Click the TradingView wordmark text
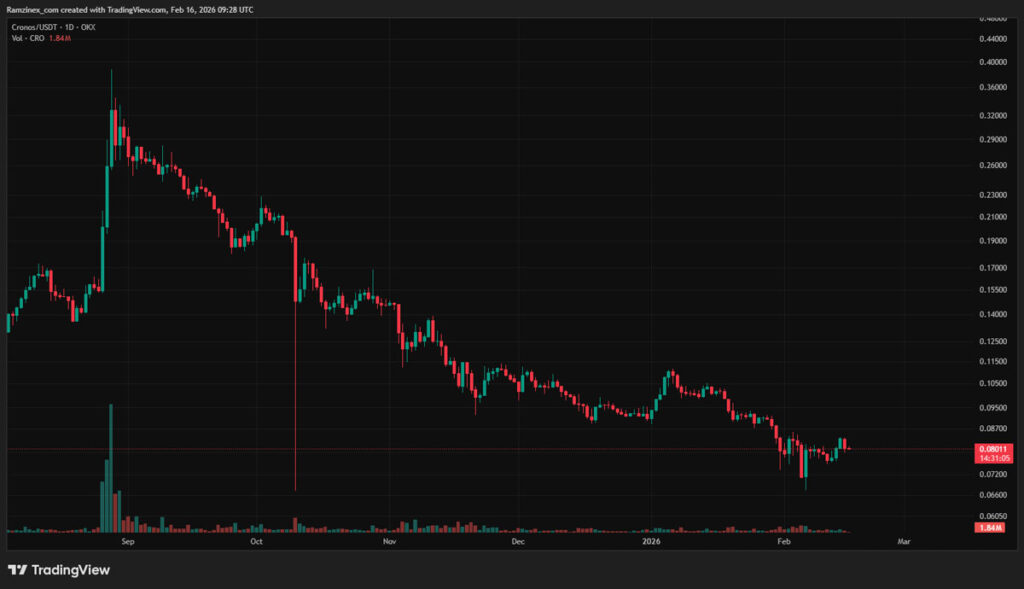 click(71, 570)
